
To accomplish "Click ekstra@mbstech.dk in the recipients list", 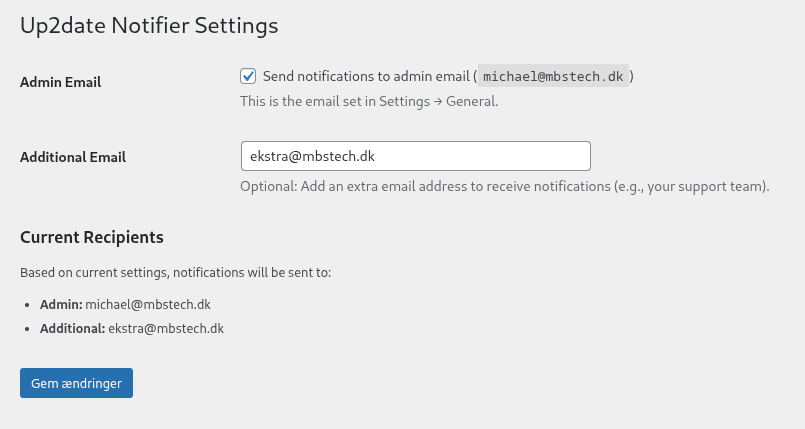I will point(166,328).
